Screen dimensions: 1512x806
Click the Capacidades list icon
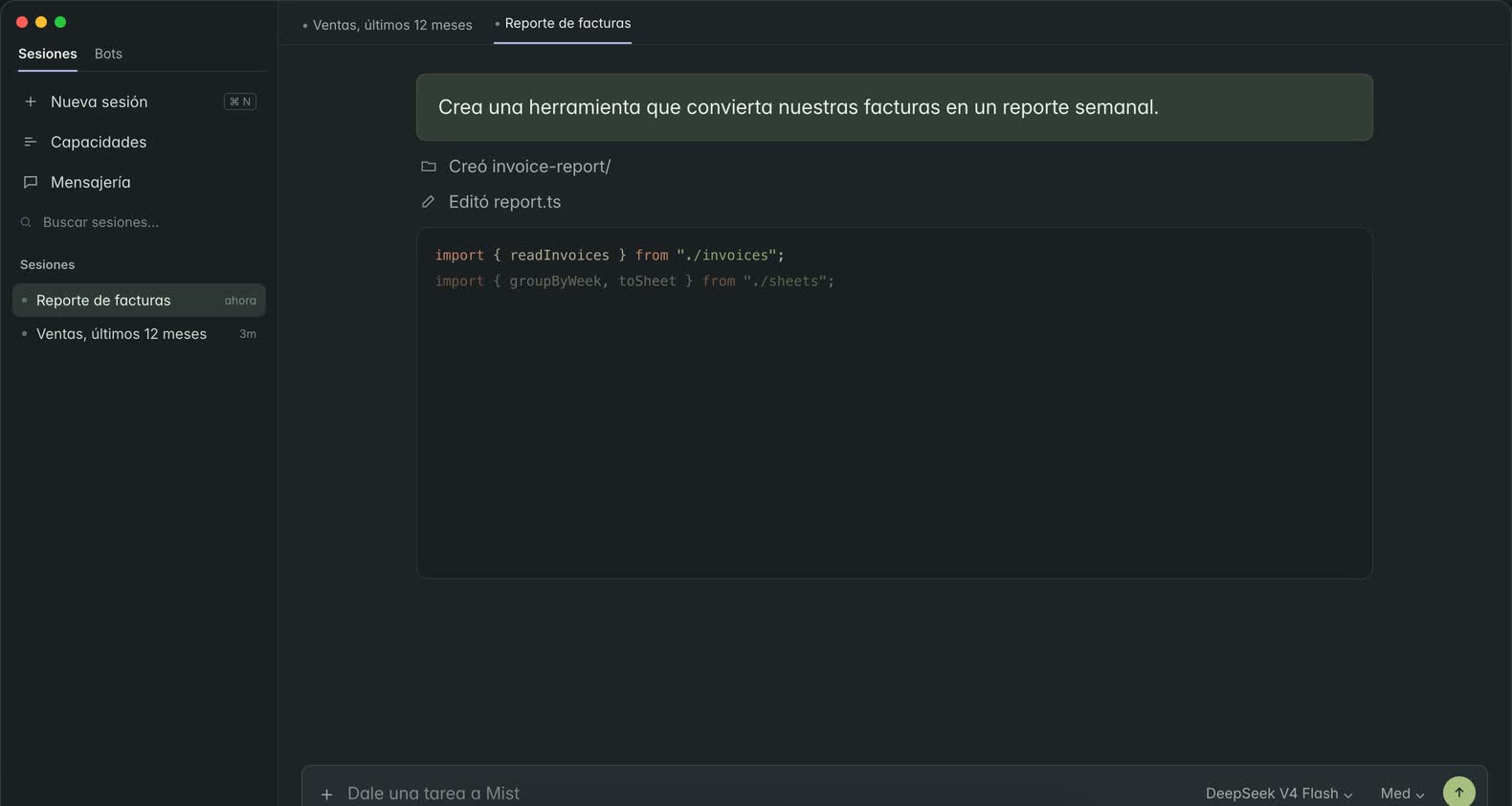pyautogui.click(x=31, y=142)
